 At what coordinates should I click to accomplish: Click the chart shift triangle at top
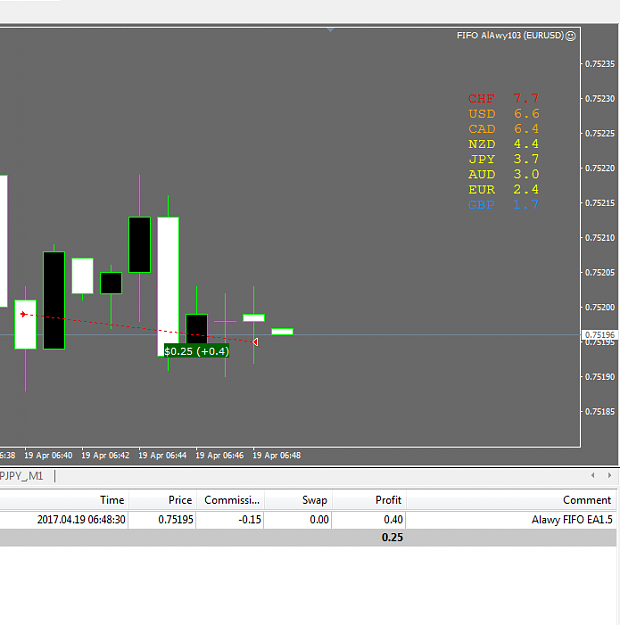tap(330, 29)
